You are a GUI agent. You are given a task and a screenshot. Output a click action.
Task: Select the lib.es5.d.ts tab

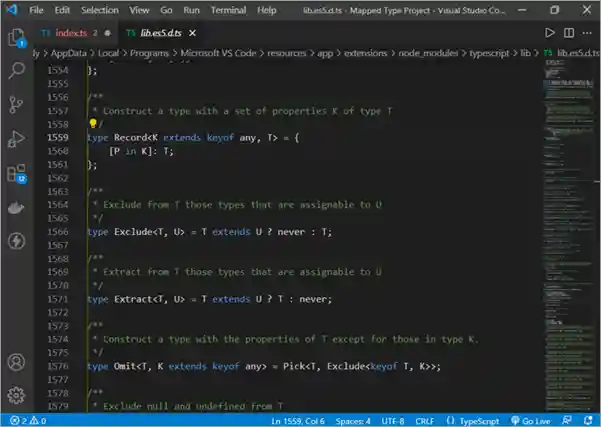click(x=161, y=33)
